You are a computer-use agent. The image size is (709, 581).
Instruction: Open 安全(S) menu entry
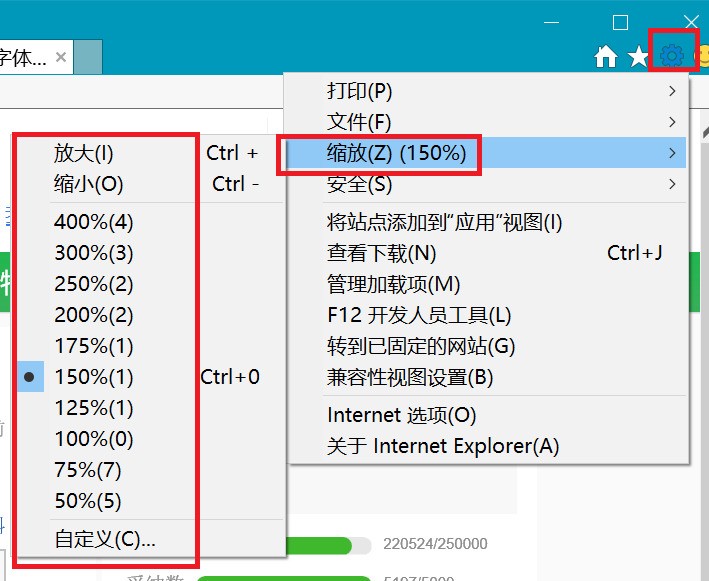486,184
